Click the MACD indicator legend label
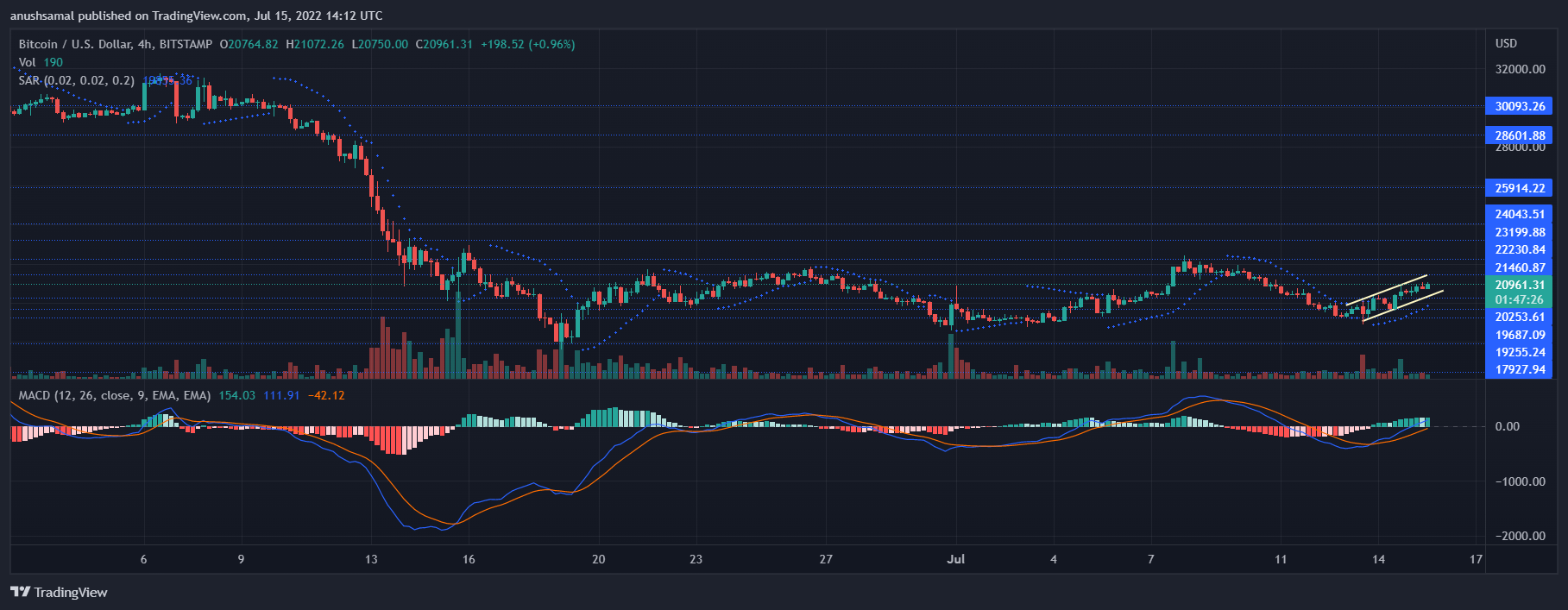Screen dimensions: 1568x610 click(x=114, y=395)
